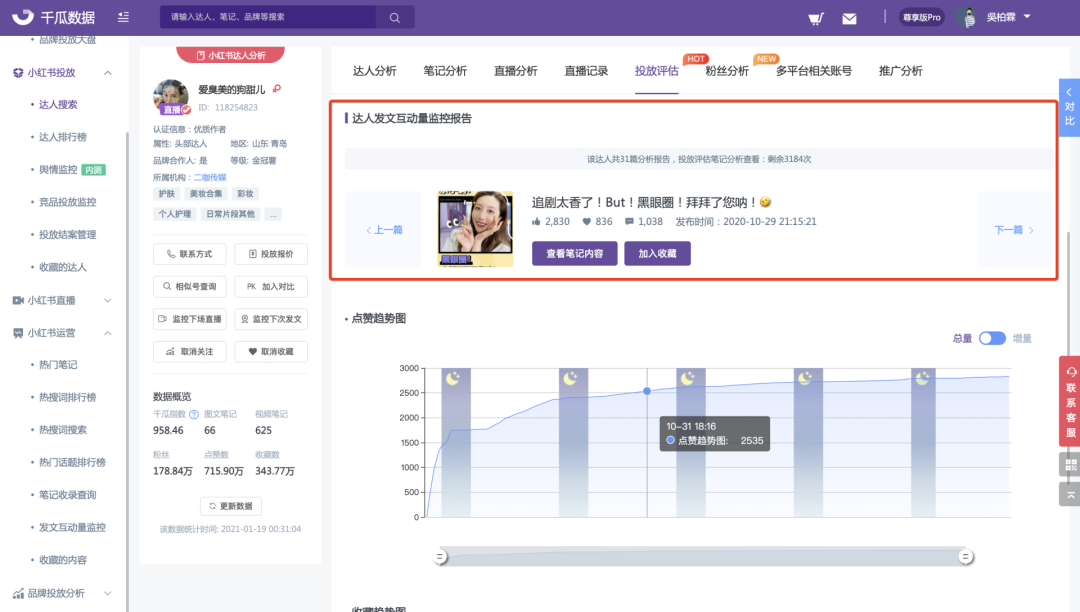The width and height of the screenshot is (1080, 612).
Task: Open 舆情监控 in sidebar
Action: point(58,169)
